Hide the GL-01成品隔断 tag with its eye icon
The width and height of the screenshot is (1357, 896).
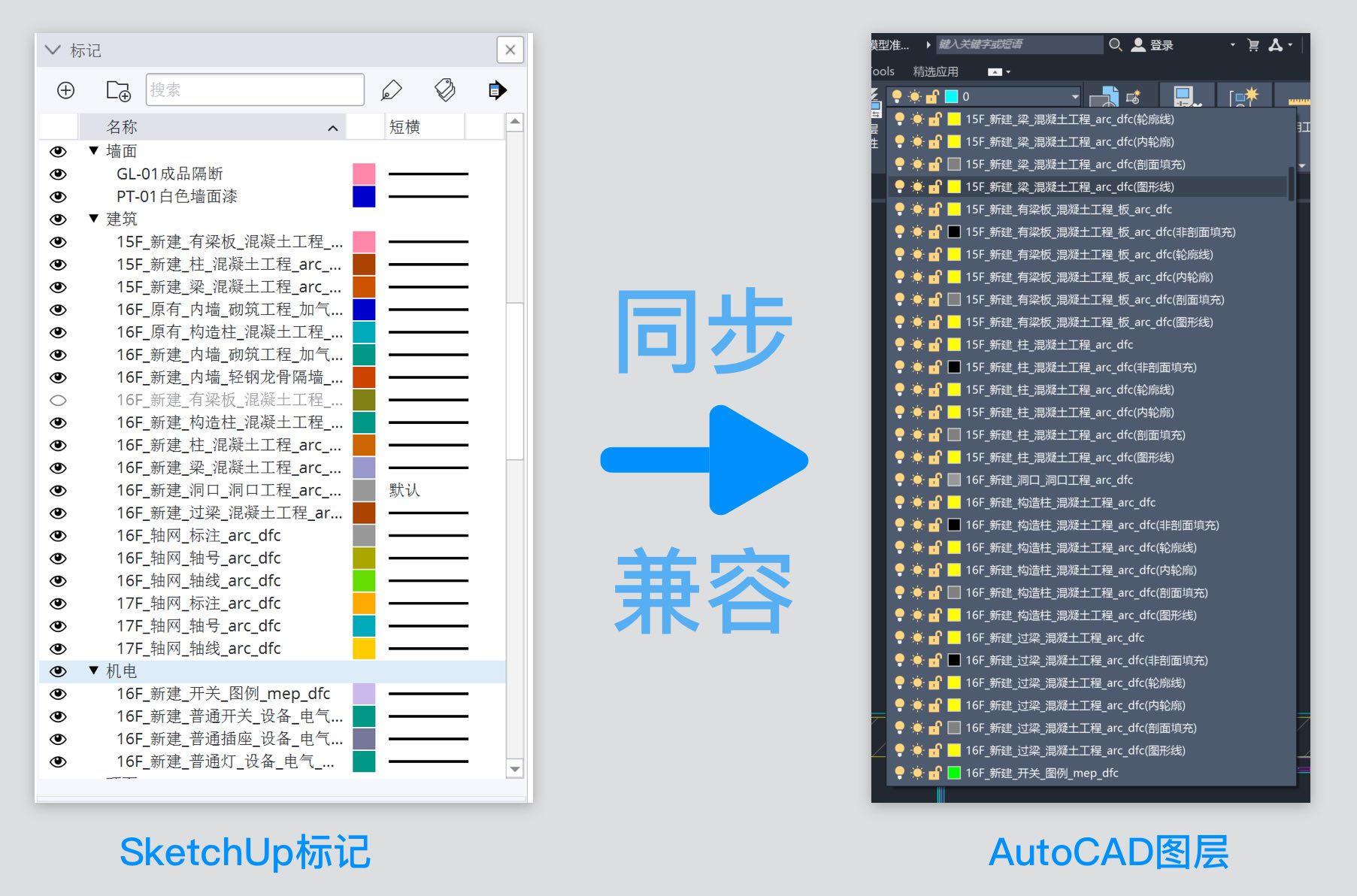tap(58, 174)
